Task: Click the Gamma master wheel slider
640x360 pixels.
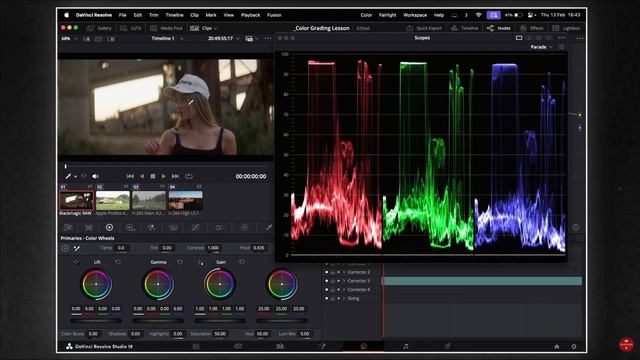Action: coord(158,321)
